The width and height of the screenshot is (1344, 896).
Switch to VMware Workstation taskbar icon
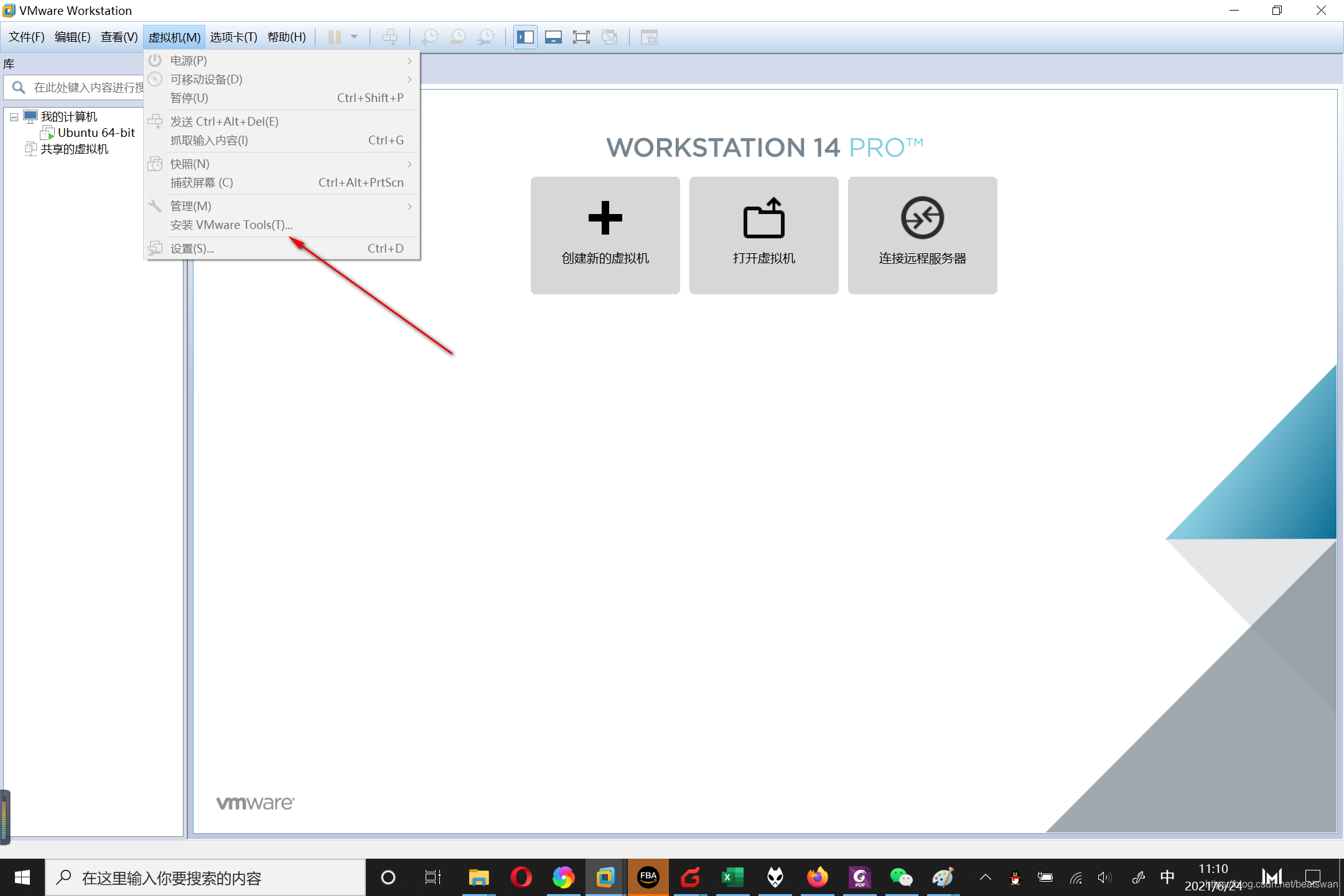[x=605, y=877]
